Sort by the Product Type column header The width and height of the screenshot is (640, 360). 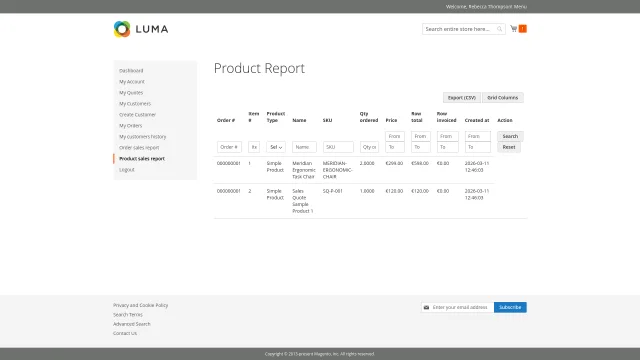pos(276,117)
